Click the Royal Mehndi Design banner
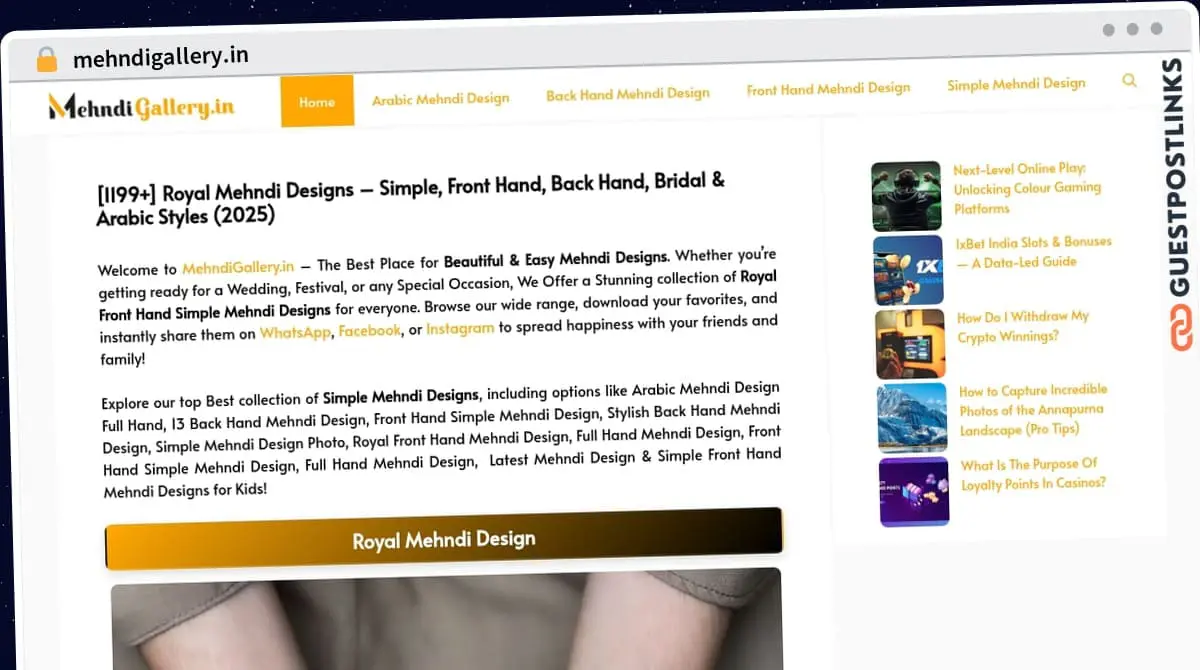Viewport: 1200px width, 670px height. pyautogui.click(x=443, y=539)
